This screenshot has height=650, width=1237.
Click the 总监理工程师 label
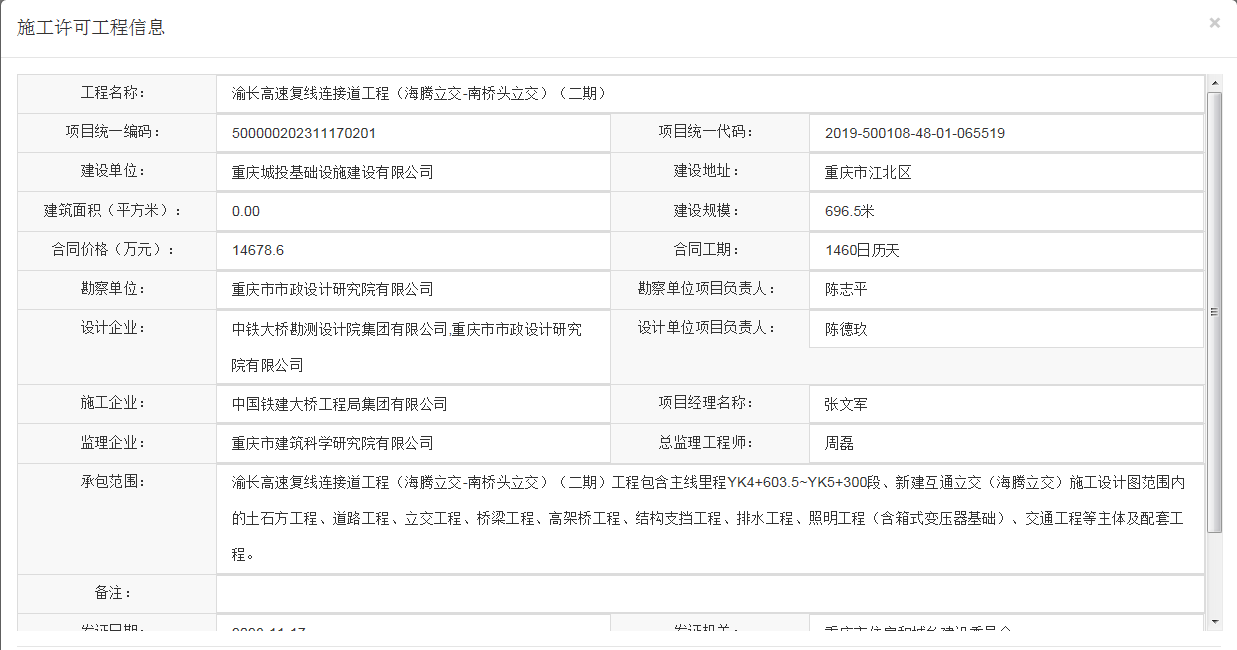coord(706,442)
